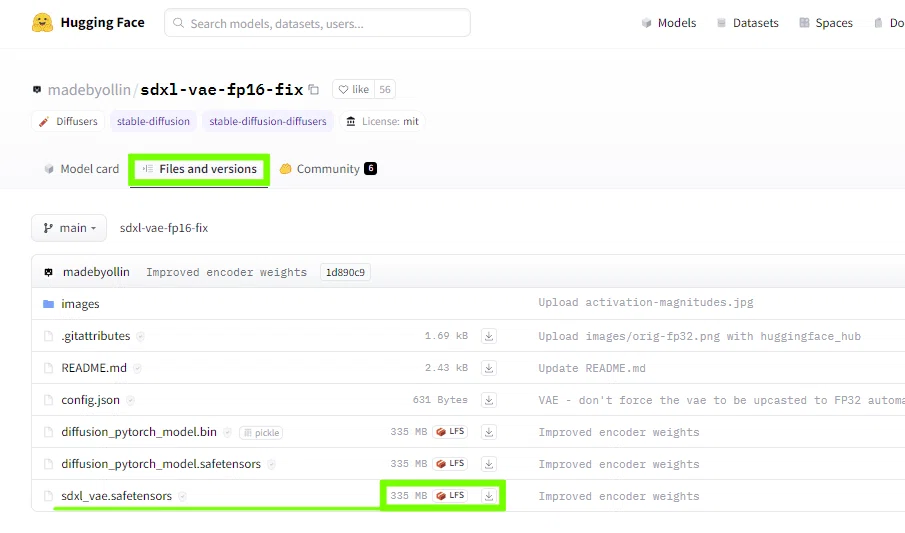The width and height of the screenshot is (905, 533).
Task: Open the README.md file
Action: [94, 368]
